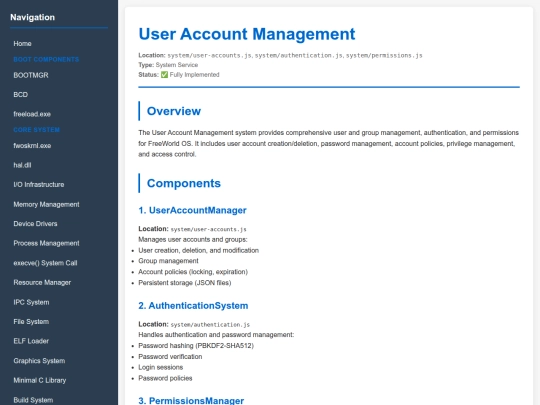Open Graphics System documentation
Screen dimensions: 540x405
tap(39, 361)
